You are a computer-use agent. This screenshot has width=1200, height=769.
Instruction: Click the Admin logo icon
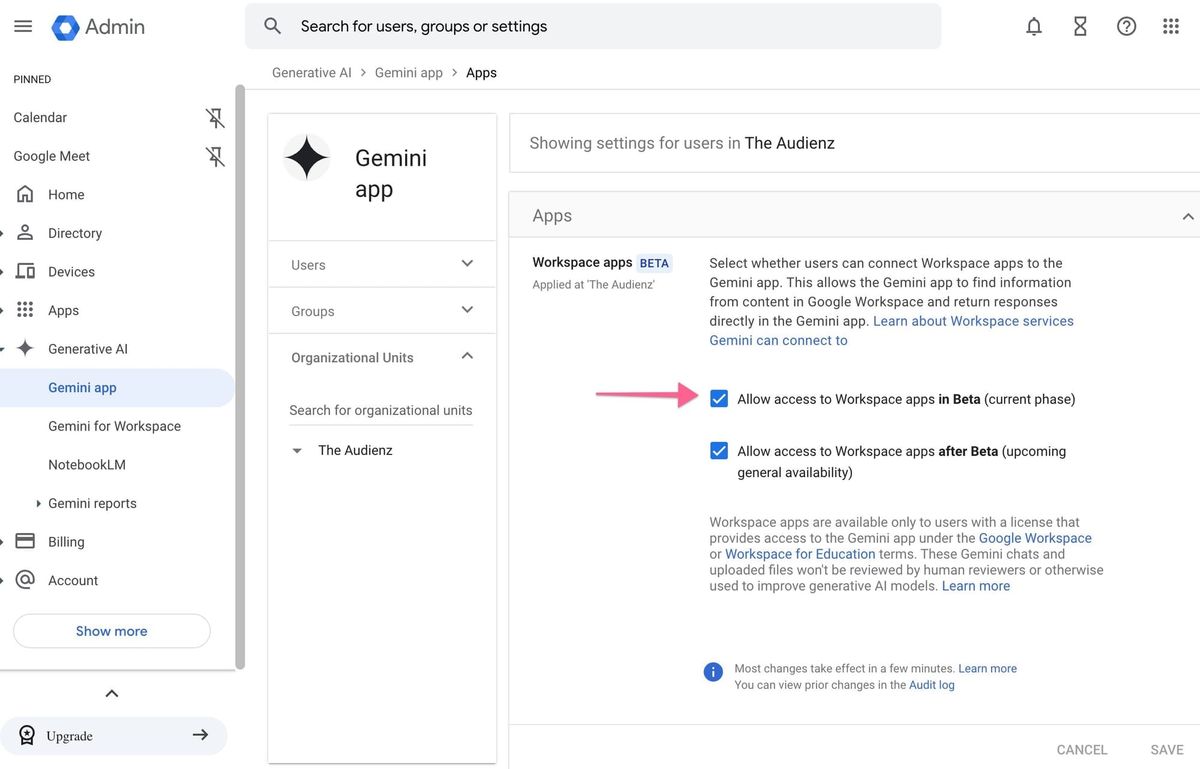64,25
